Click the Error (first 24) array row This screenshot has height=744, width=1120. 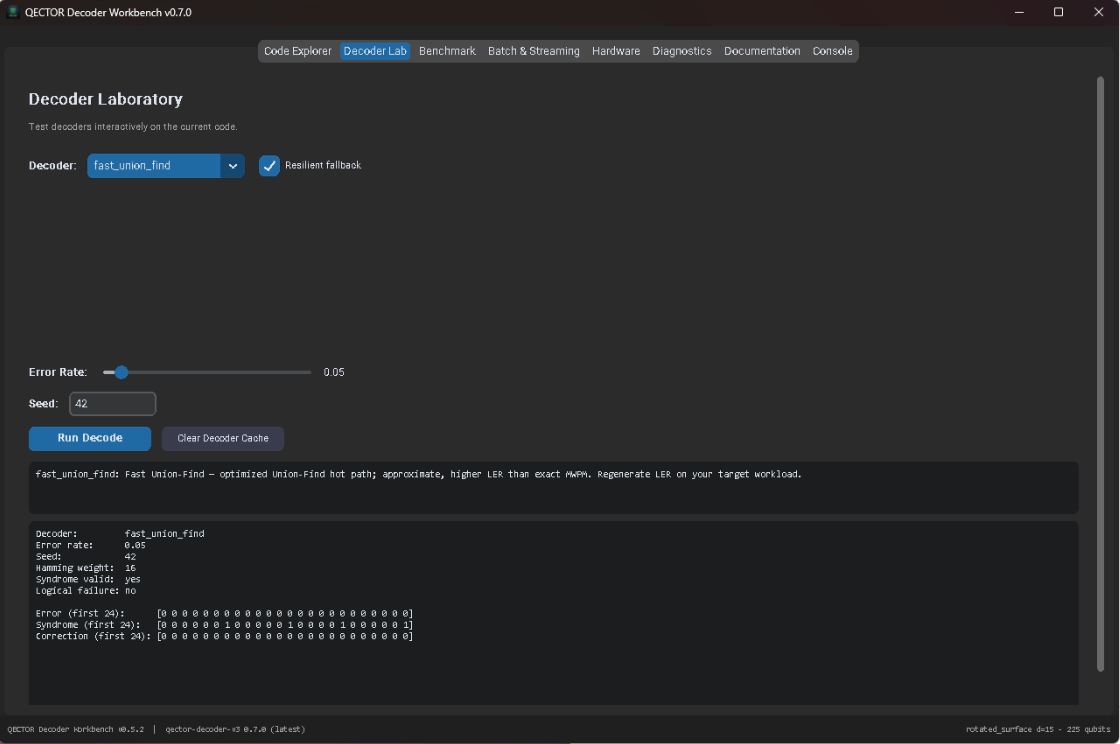(224, 613)
